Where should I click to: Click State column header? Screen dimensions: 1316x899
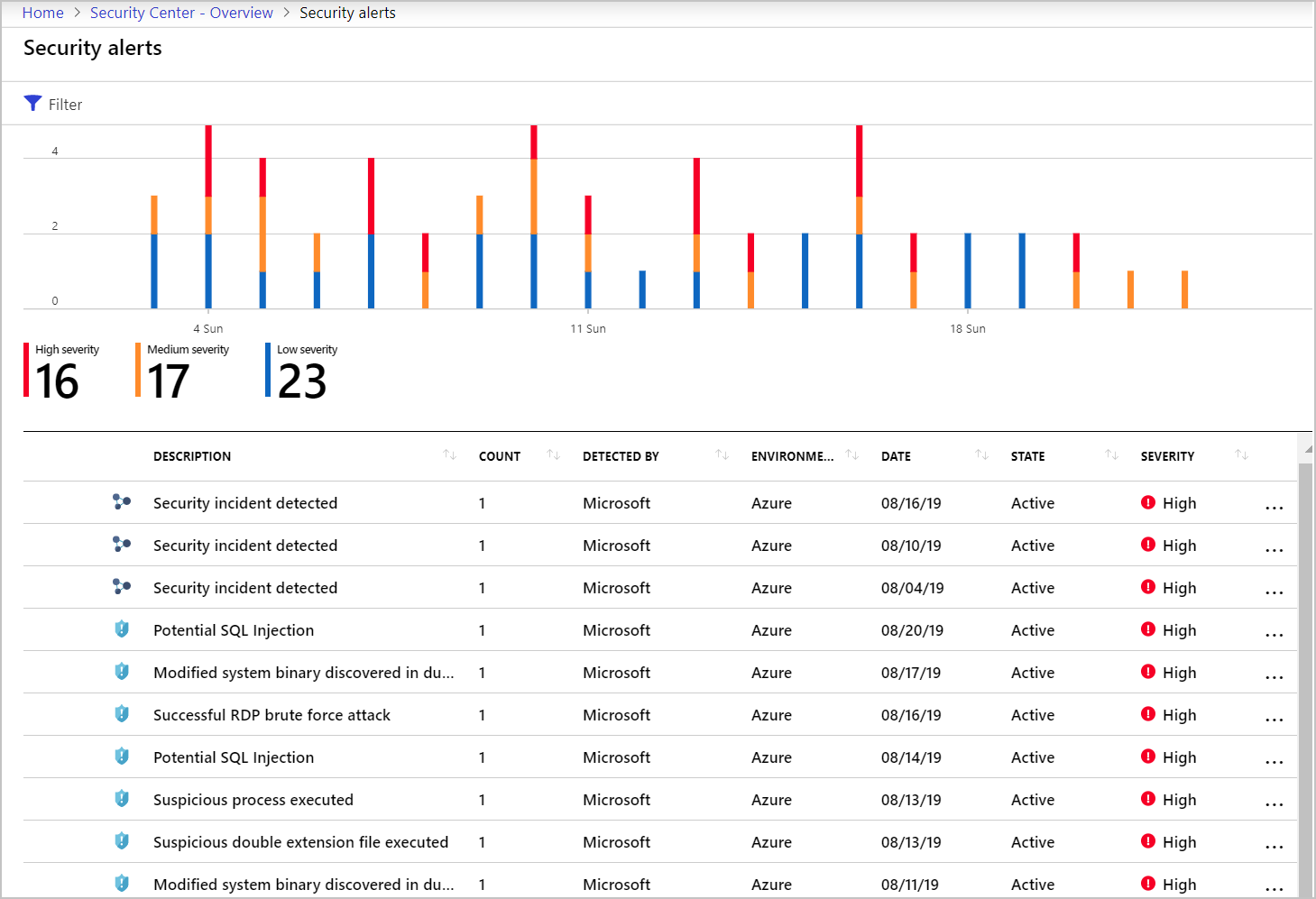click(x=1027, y=456)
